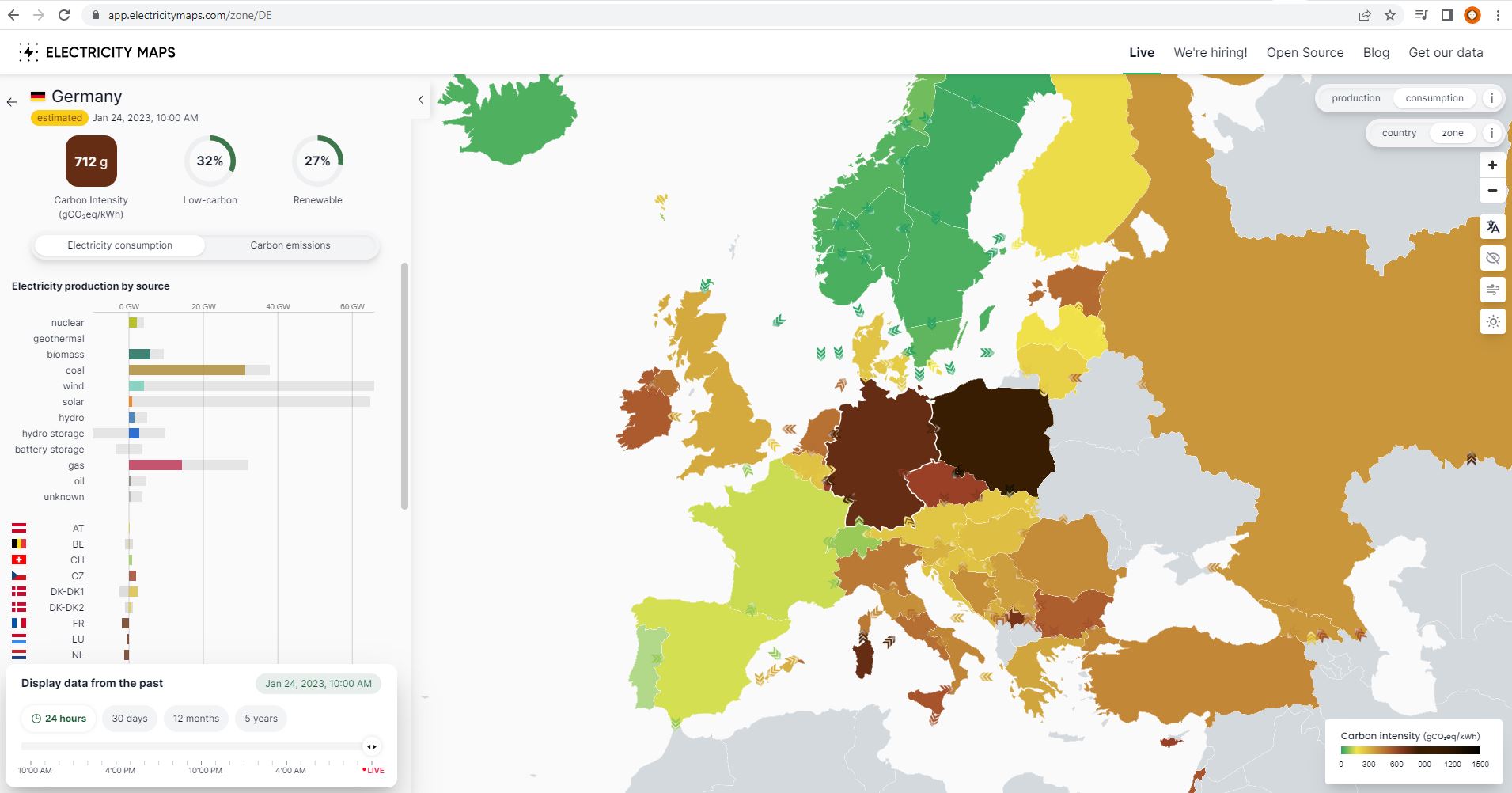This screenshot has height=793, width=1512.
Task: Select the Carbon emissions tab
Action: tap(290, 245)
